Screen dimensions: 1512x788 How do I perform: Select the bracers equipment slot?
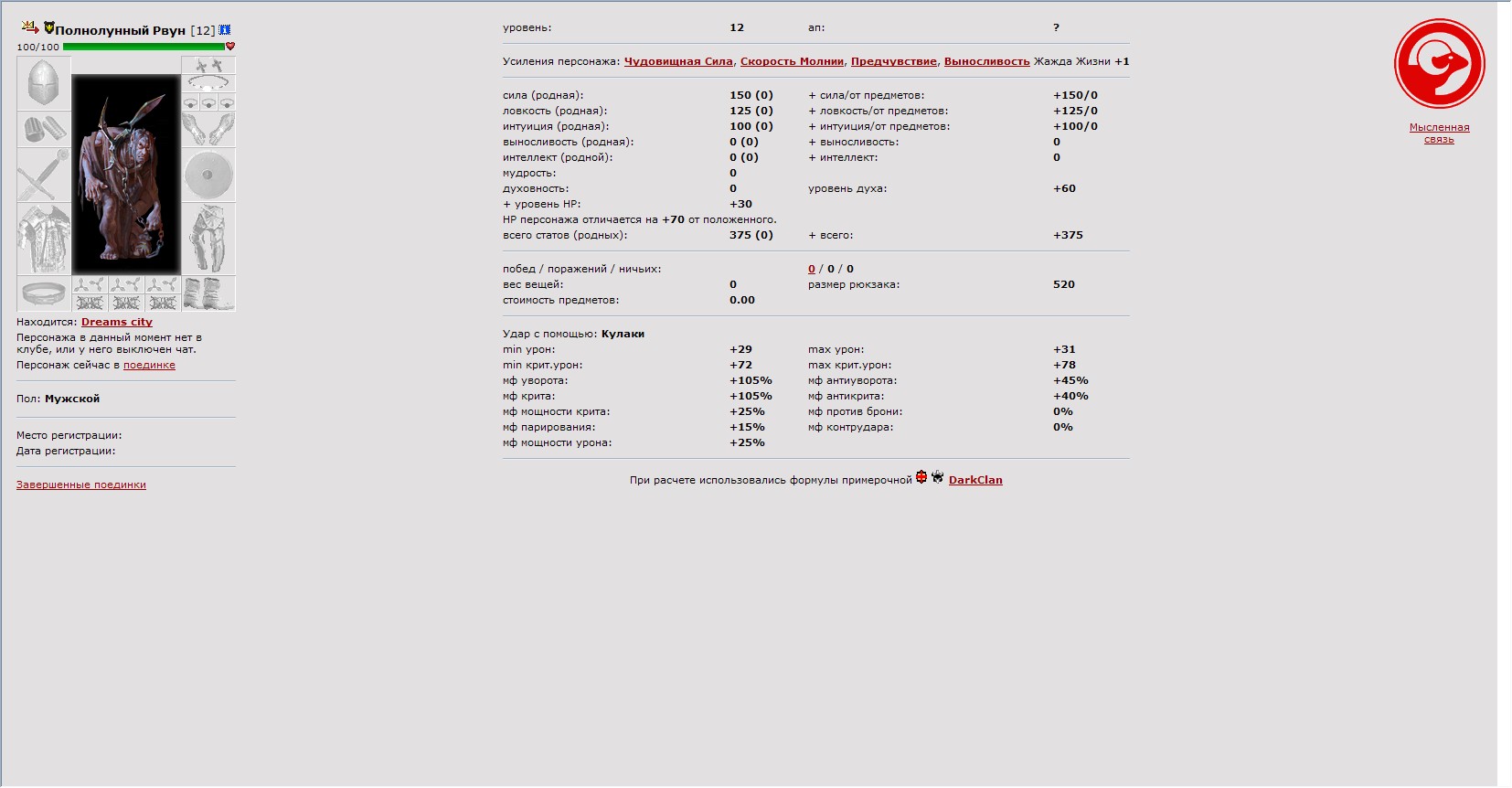click(x=44, y=129)
